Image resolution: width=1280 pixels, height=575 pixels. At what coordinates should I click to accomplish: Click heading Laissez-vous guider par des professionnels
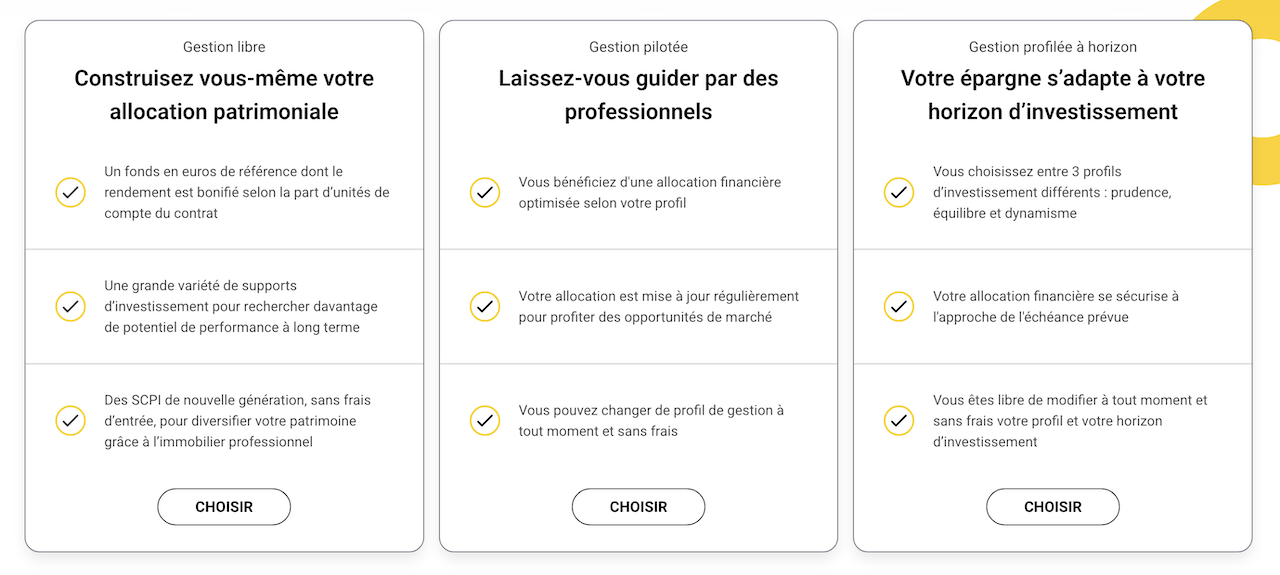click(638, 95)
